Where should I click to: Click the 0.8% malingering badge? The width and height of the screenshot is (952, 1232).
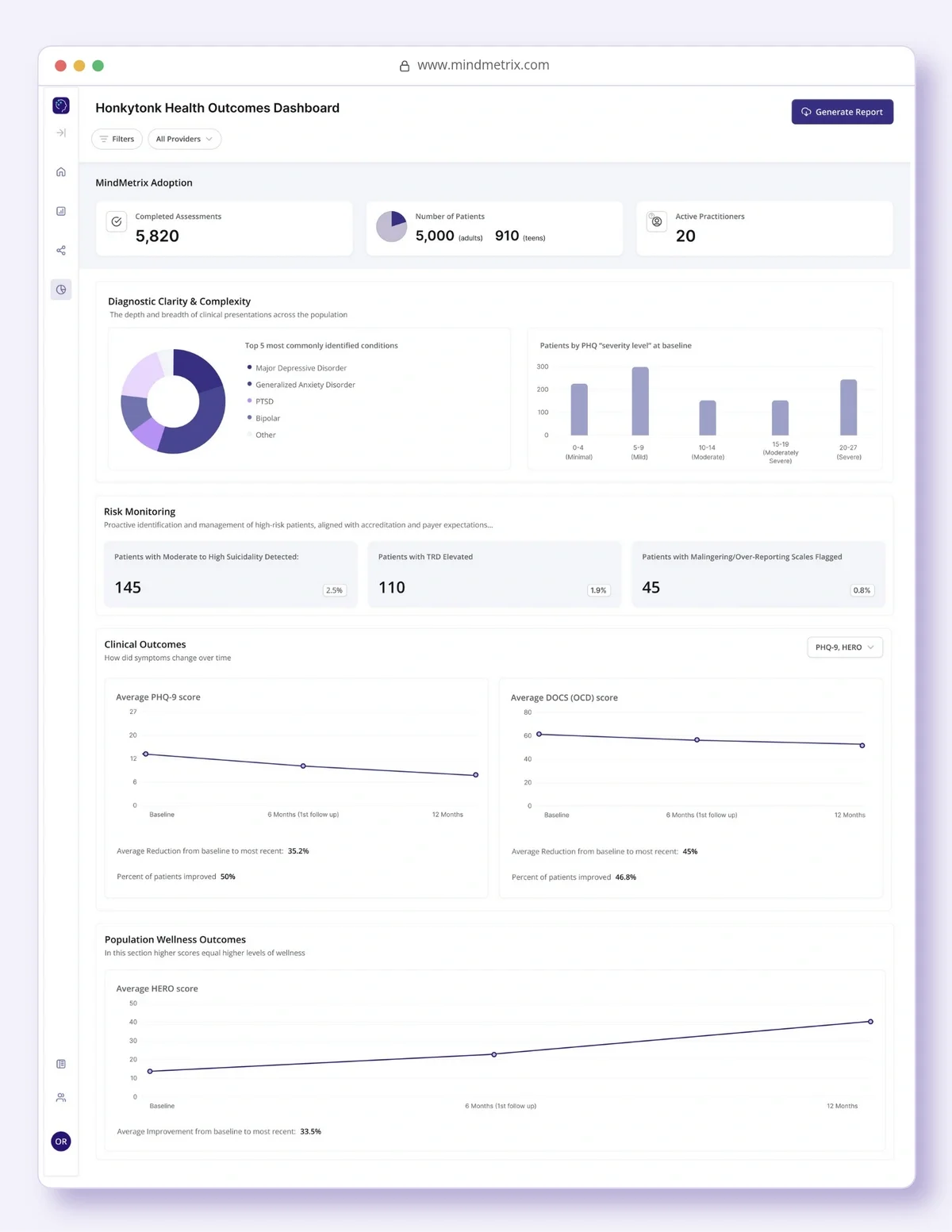coord(862,590)
